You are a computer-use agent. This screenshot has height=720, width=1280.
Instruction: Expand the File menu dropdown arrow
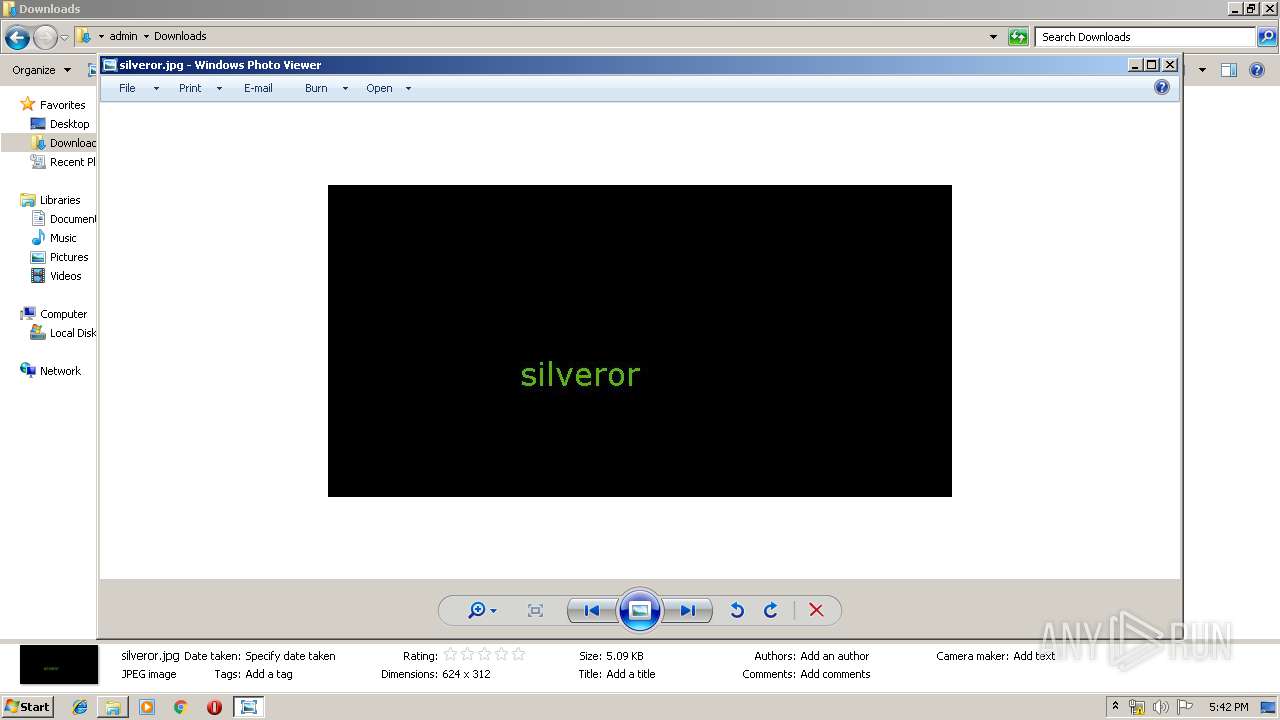coord(156,89)
